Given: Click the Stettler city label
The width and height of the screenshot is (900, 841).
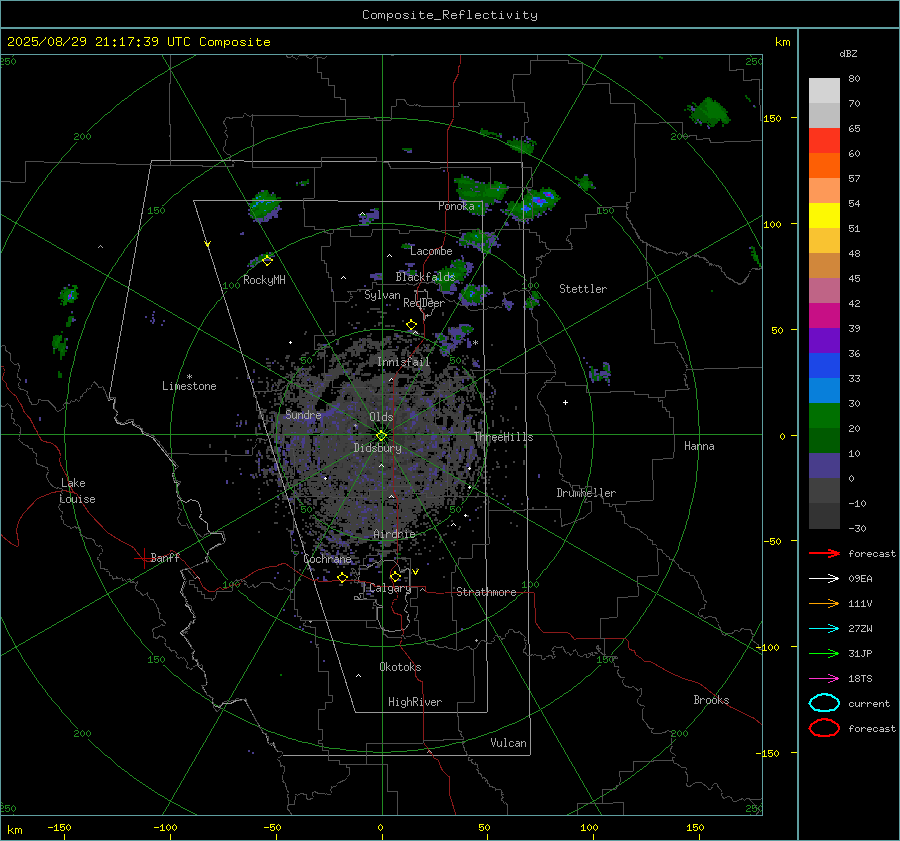Looking at the screenshot, I should [x=583, y=289].
